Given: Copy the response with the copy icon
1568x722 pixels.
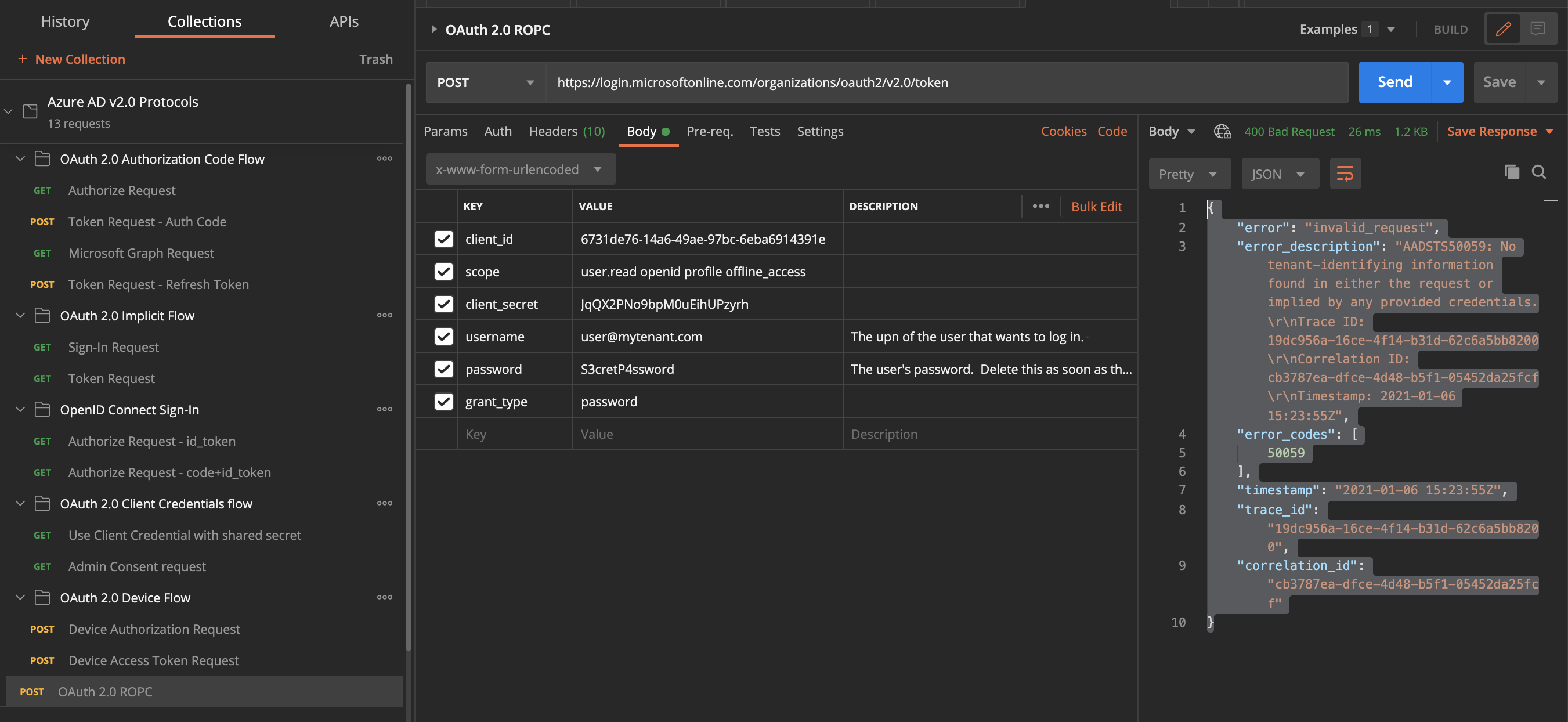Looking at the screenshot, I should point(1511,172).
